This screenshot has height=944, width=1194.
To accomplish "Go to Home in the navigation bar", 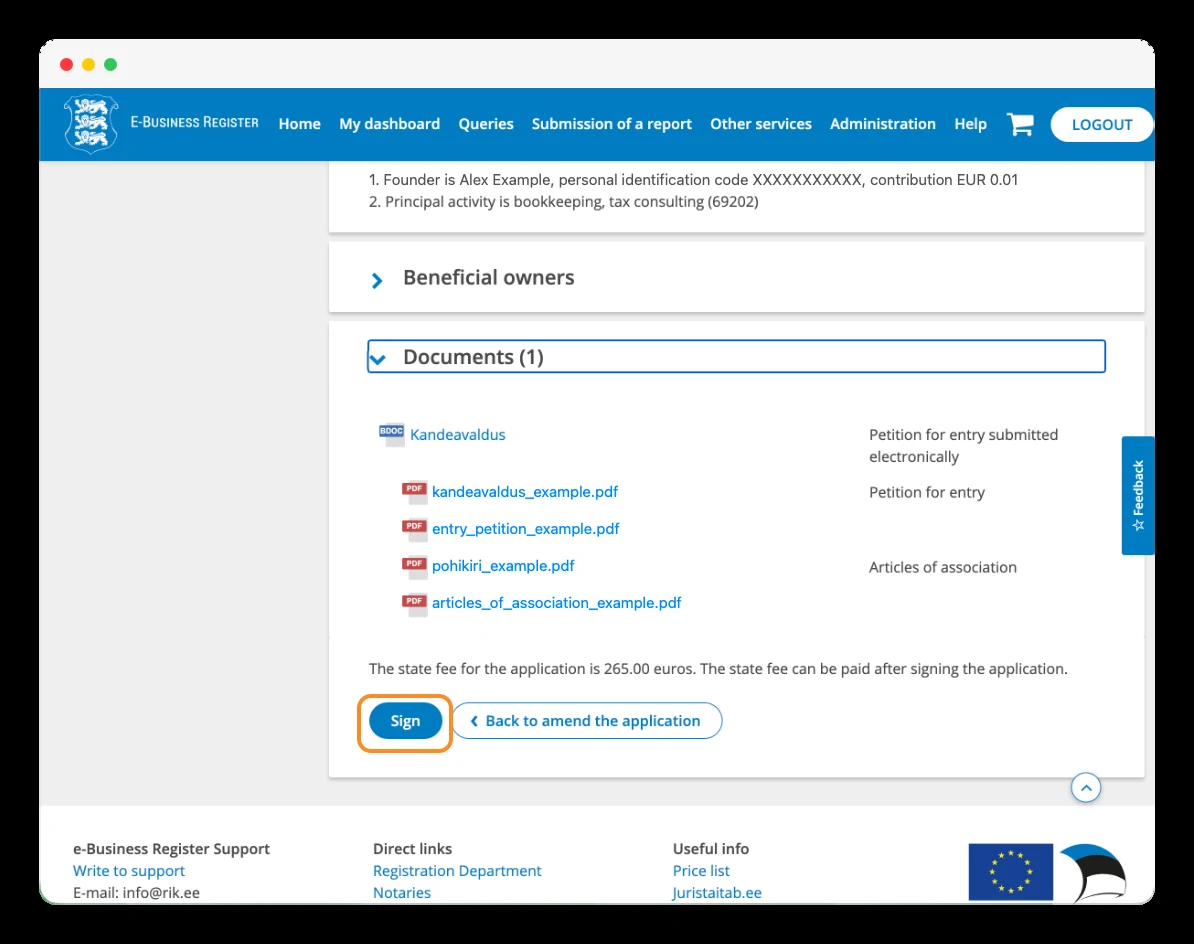I will 299,124.
